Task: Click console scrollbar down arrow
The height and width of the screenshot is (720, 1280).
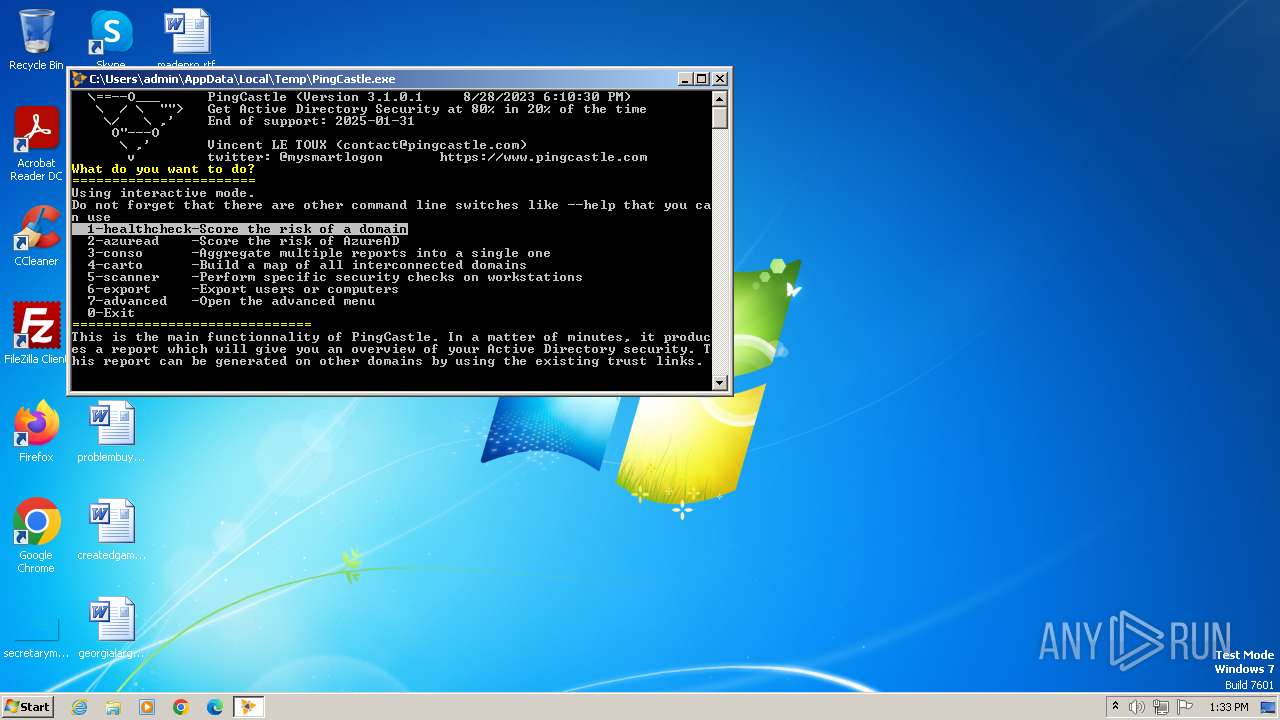Action: (x=719, y=382)
